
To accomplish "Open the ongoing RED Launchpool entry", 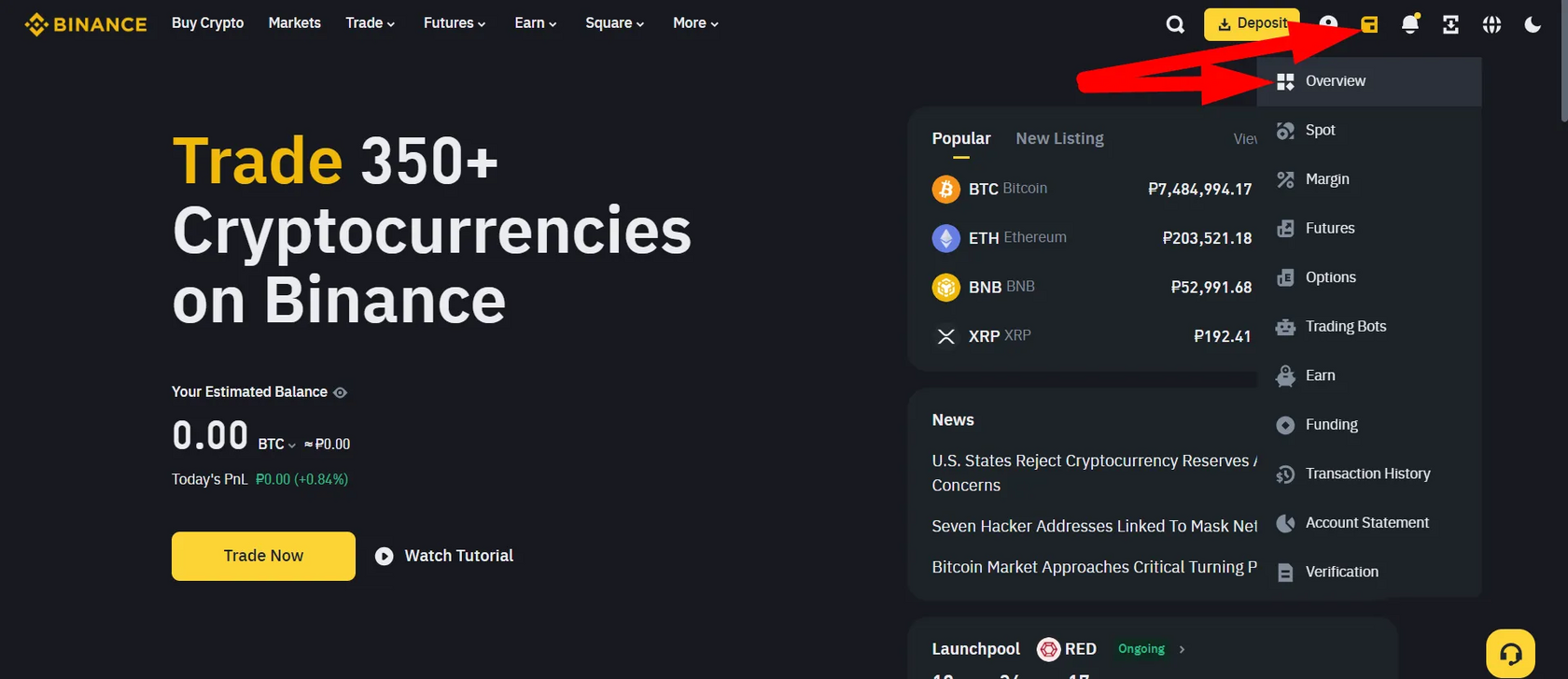I will click(x=1080, y=648).
